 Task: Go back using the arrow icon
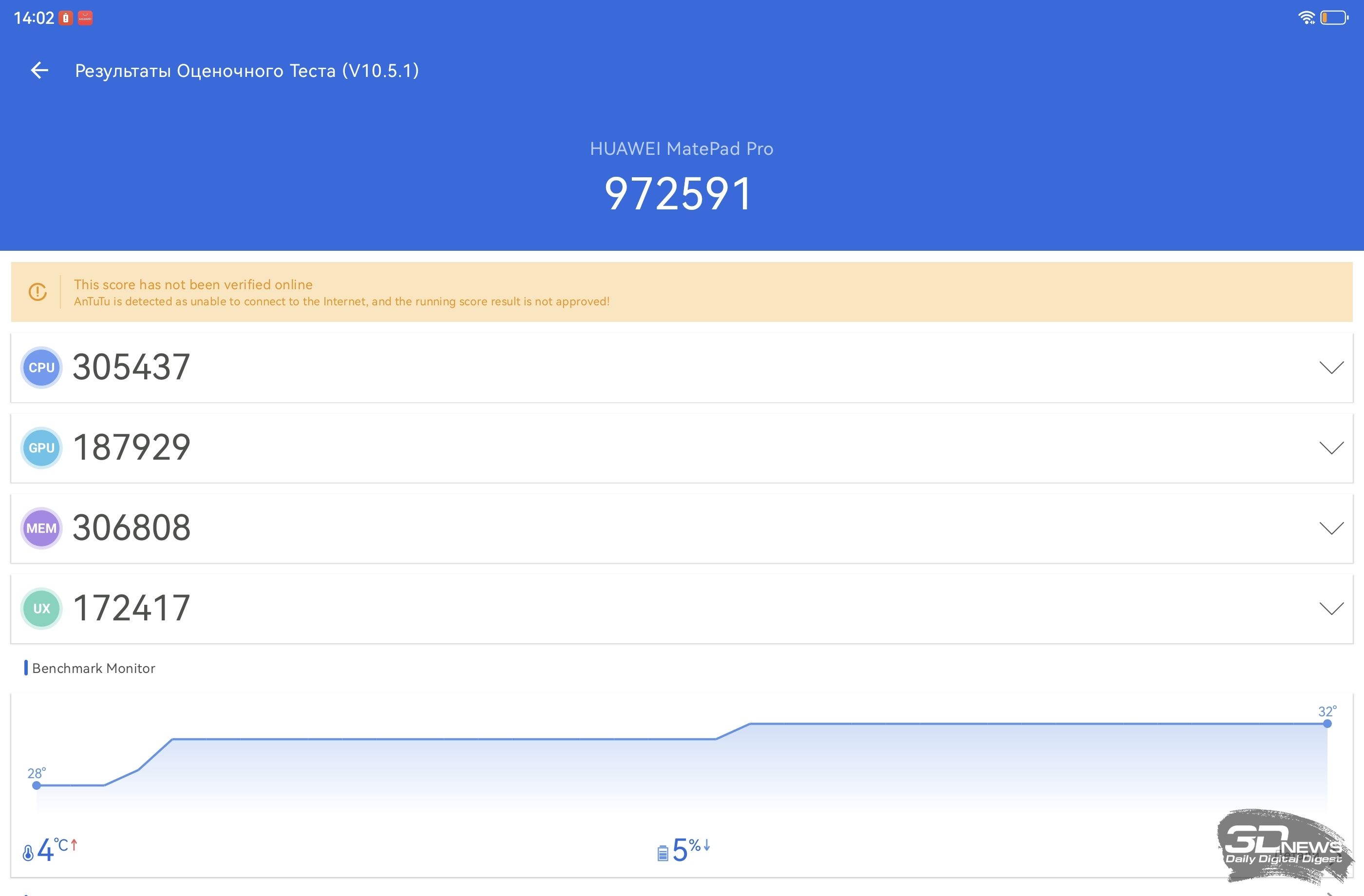[39, 71]
